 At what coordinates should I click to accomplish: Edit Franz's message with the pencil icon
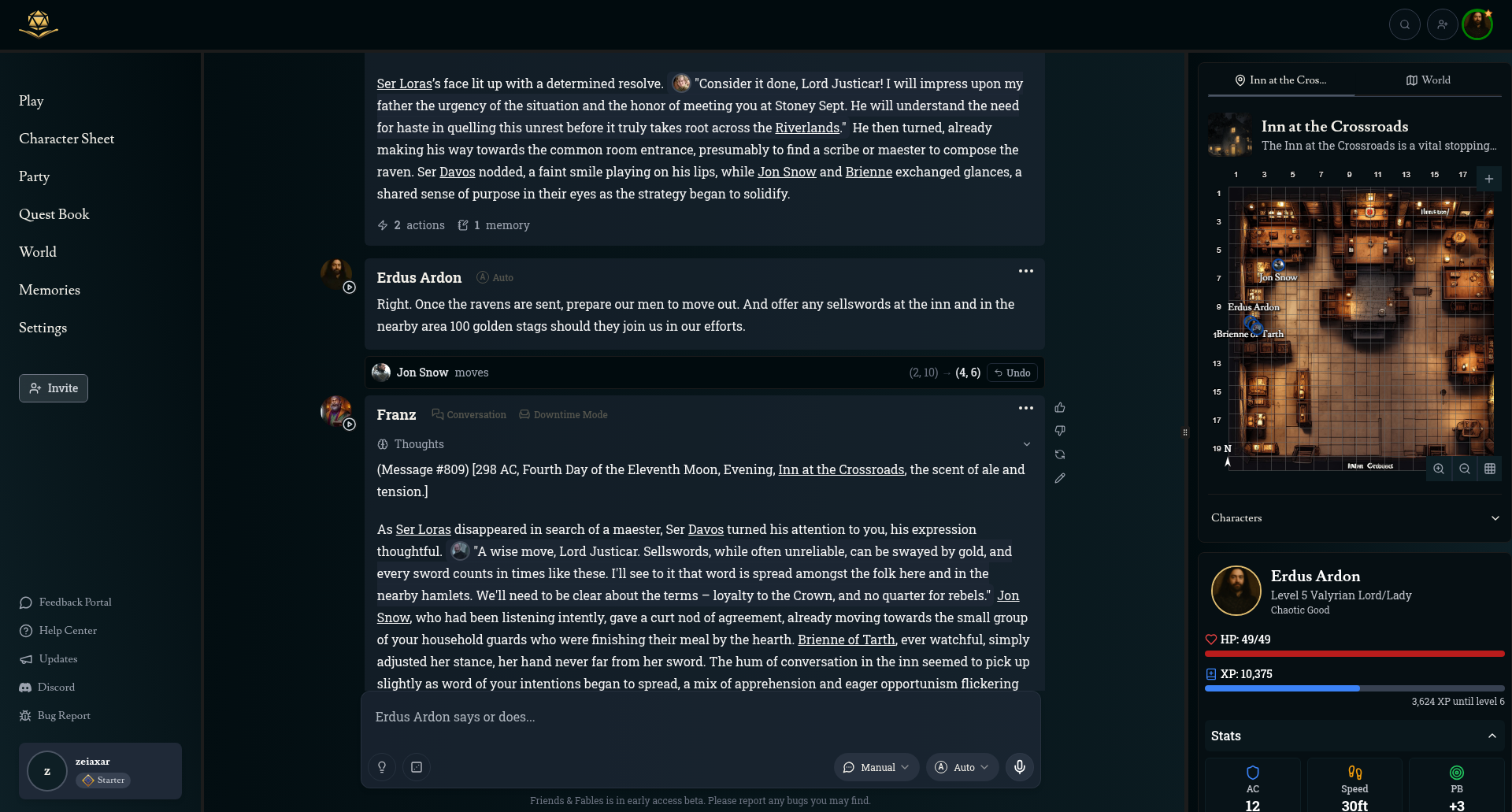pyautogui.click(x=1060, y=478)
